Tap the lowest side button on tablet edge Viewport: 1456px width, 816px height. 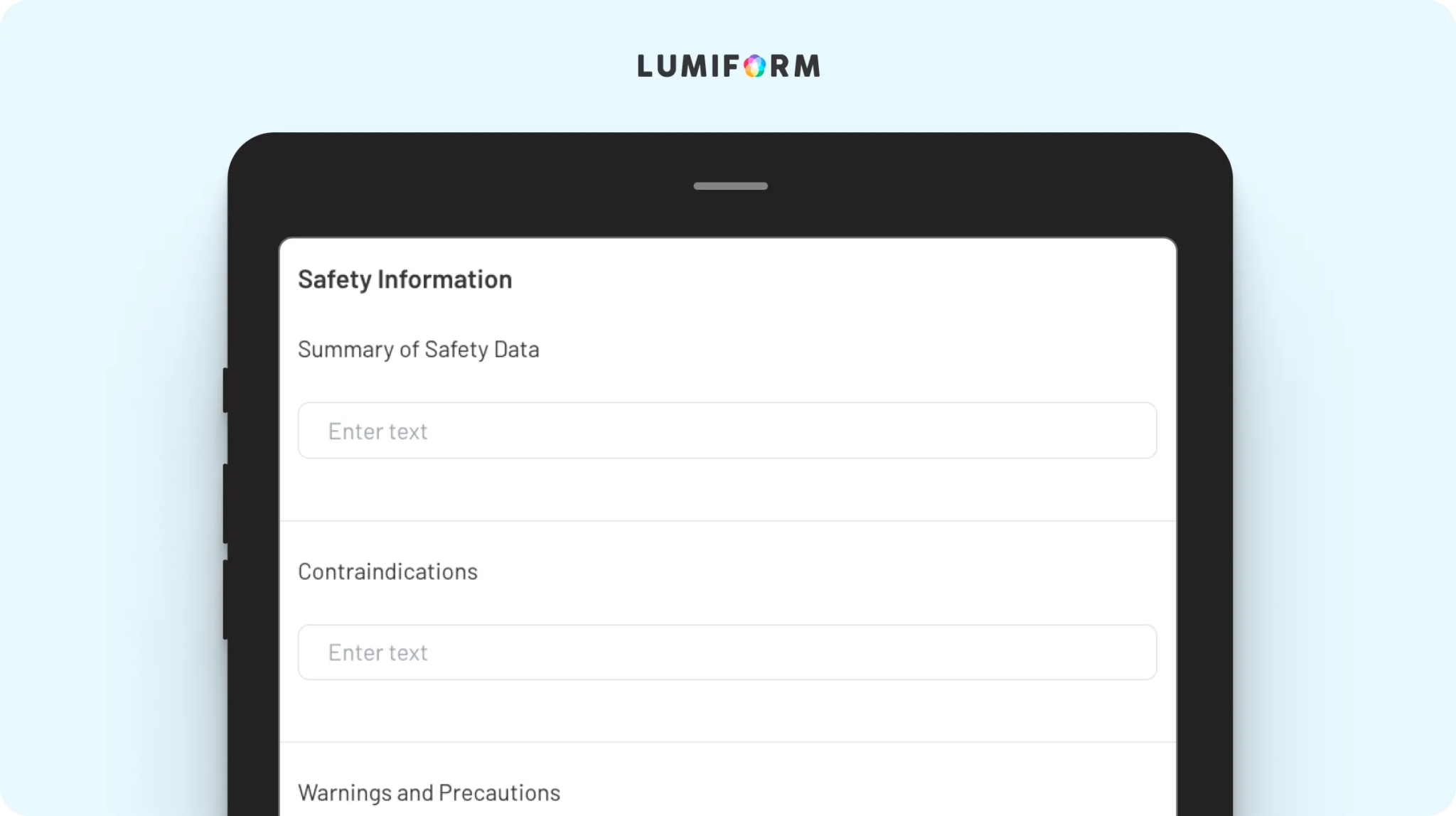tap(225, 599)
